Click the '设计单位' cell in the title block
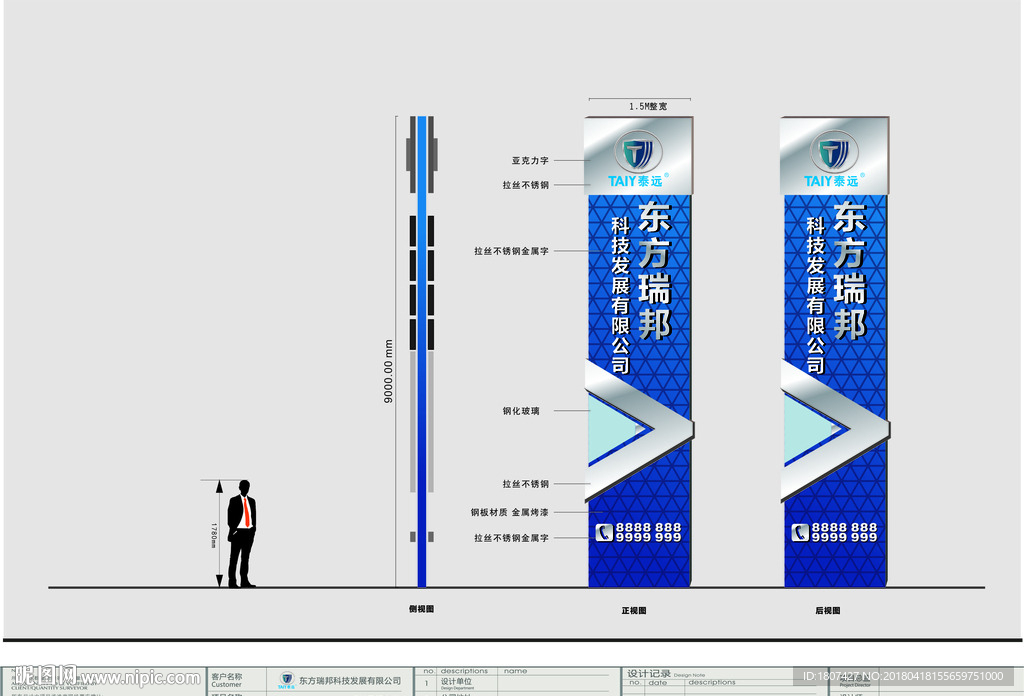This screenshot has height=696, width=1024. [456, 681]
